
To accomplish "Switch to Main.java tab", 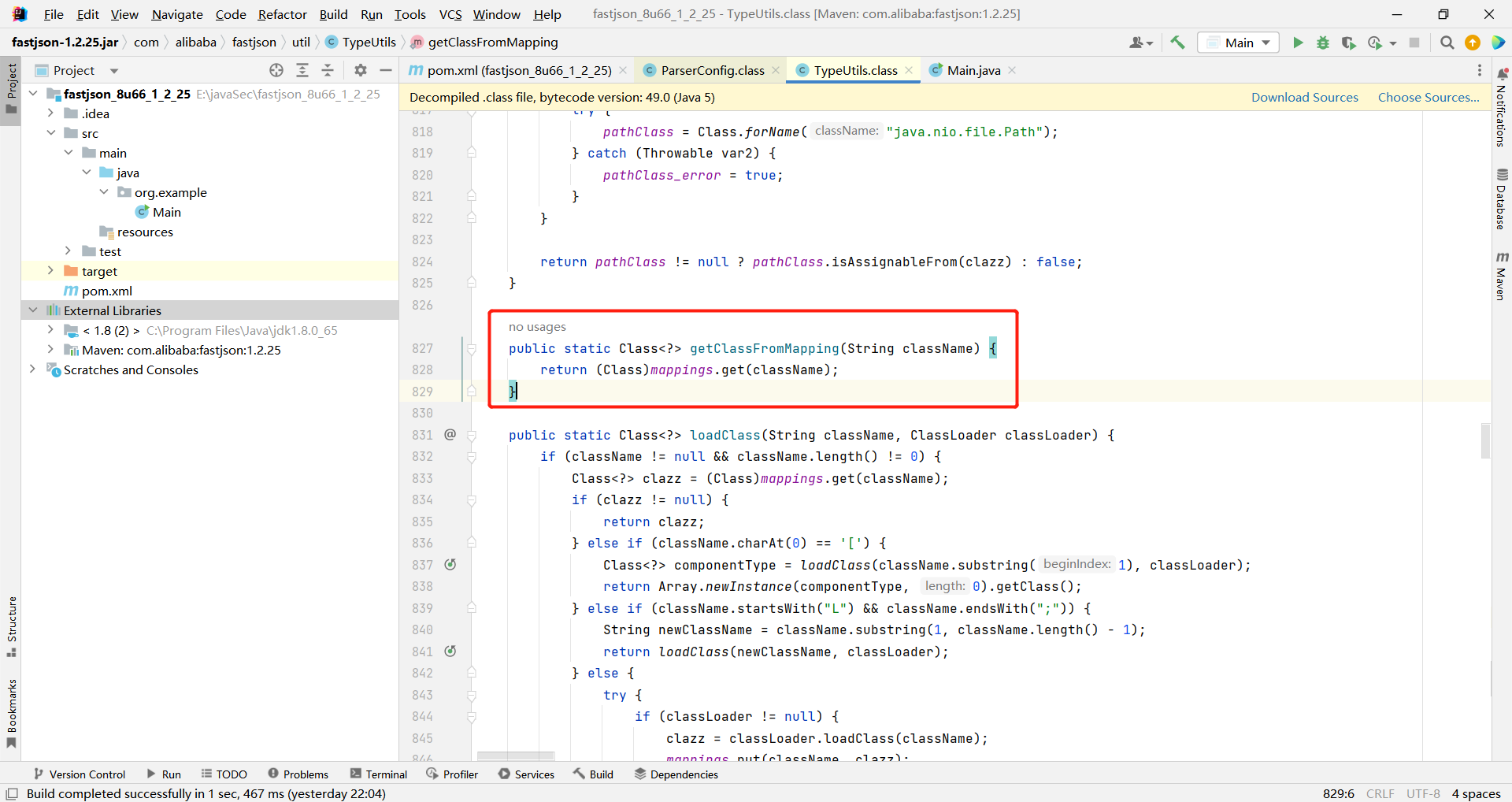I will [973, 70].
